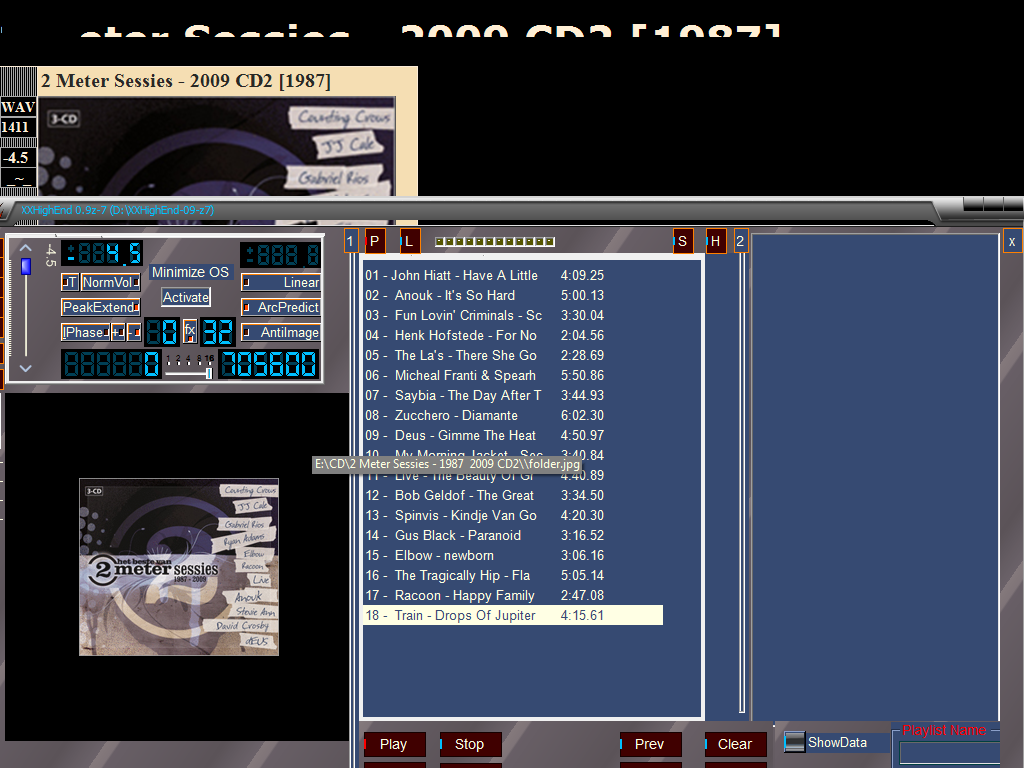Click the Activate button
Image resolution: width=1024 pixels, height=768 pixels.
tap(186, 297)
